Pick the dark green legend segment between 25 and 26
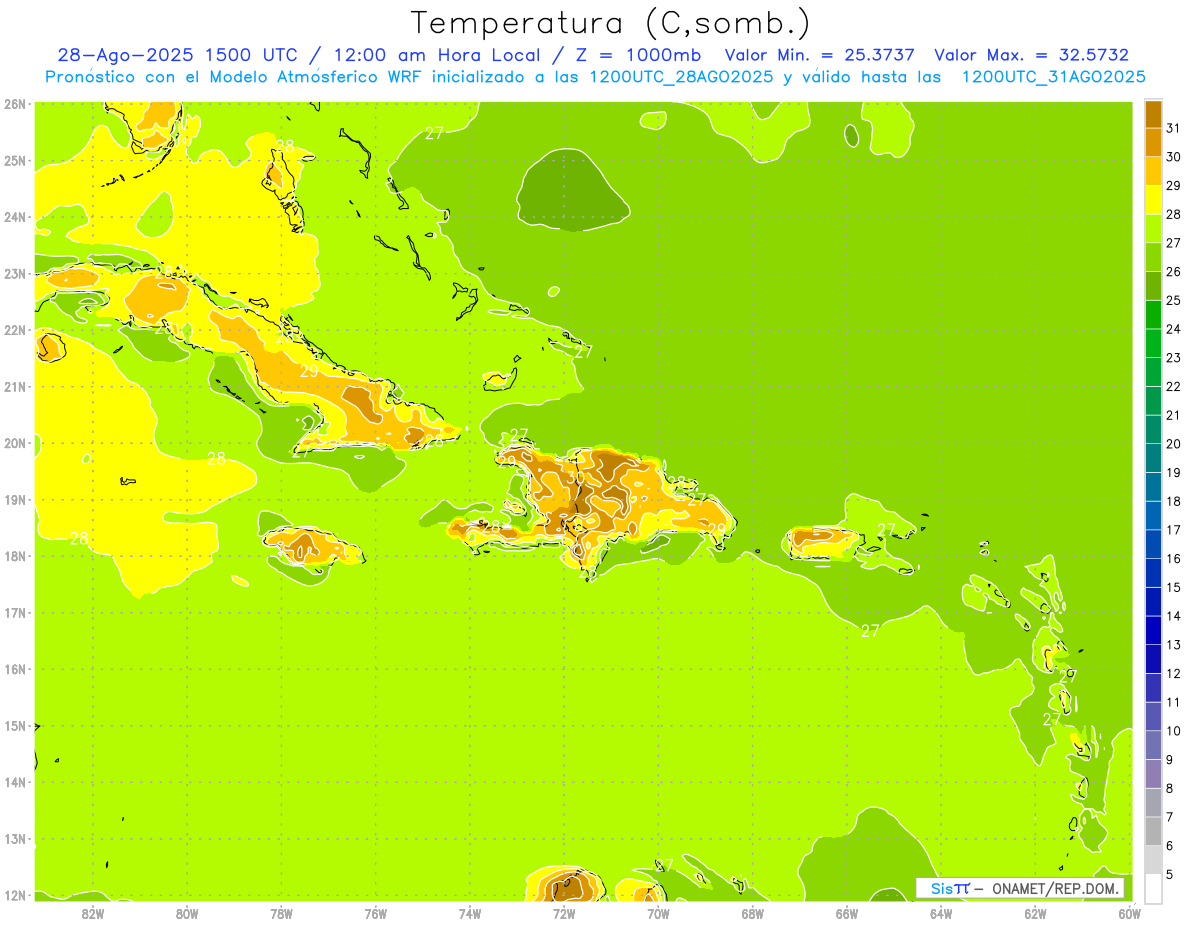The width and height of the screenshot is (1200, 927). tap(1153, 287)
